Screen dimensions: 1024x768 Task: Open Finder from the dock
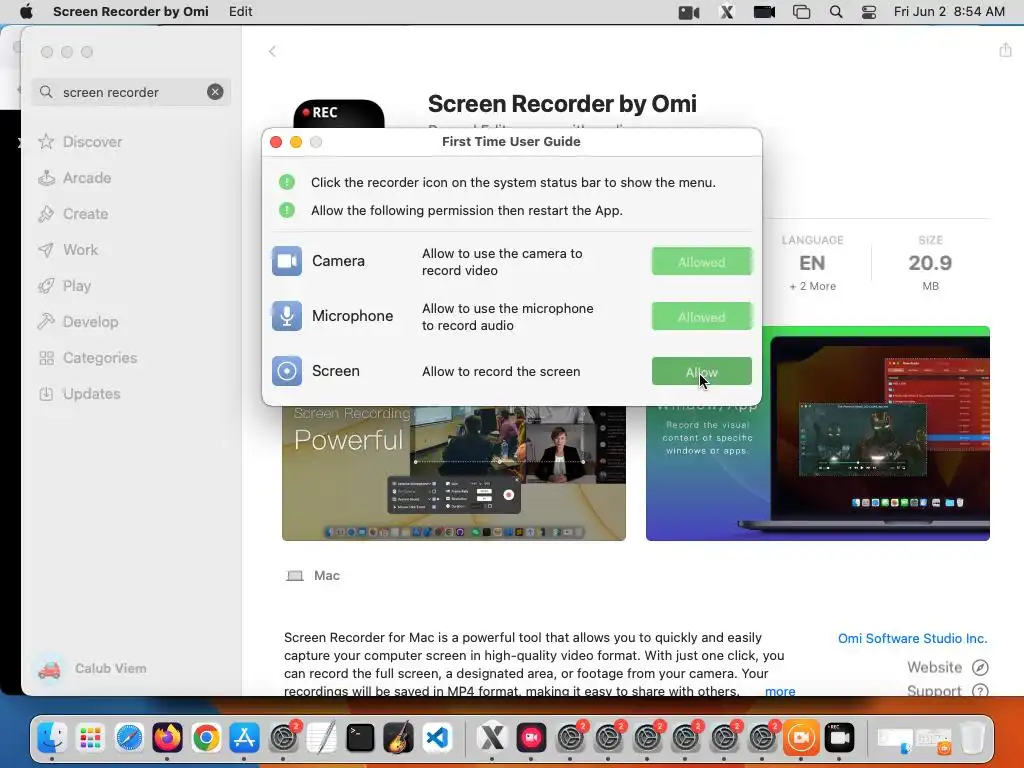52,738
